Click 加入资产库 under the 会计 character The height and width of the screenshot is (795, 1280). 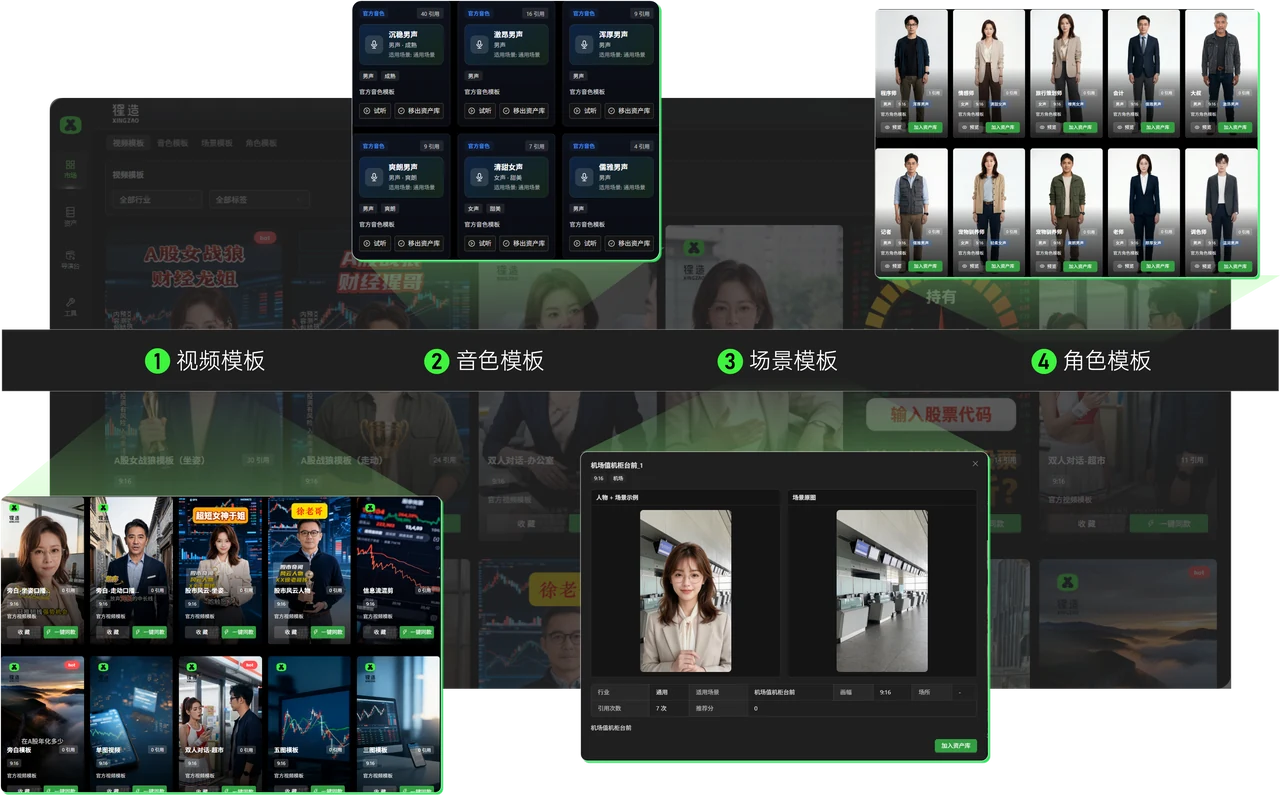pos(1157,128)
